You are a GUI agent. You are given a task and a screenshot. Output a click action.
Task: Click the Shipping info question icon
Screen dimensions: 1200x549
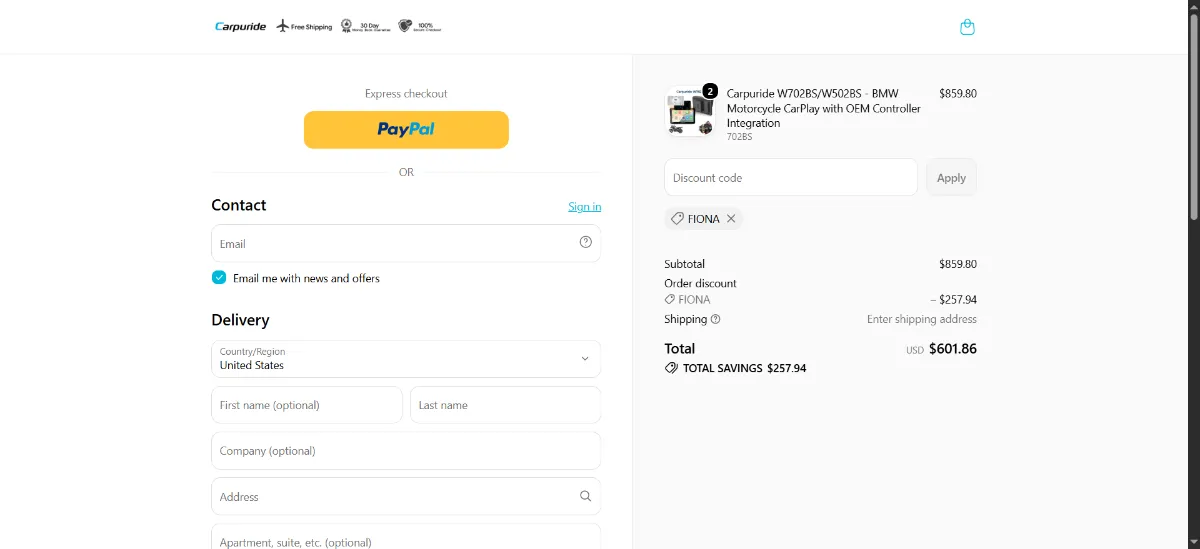(715, 319)
